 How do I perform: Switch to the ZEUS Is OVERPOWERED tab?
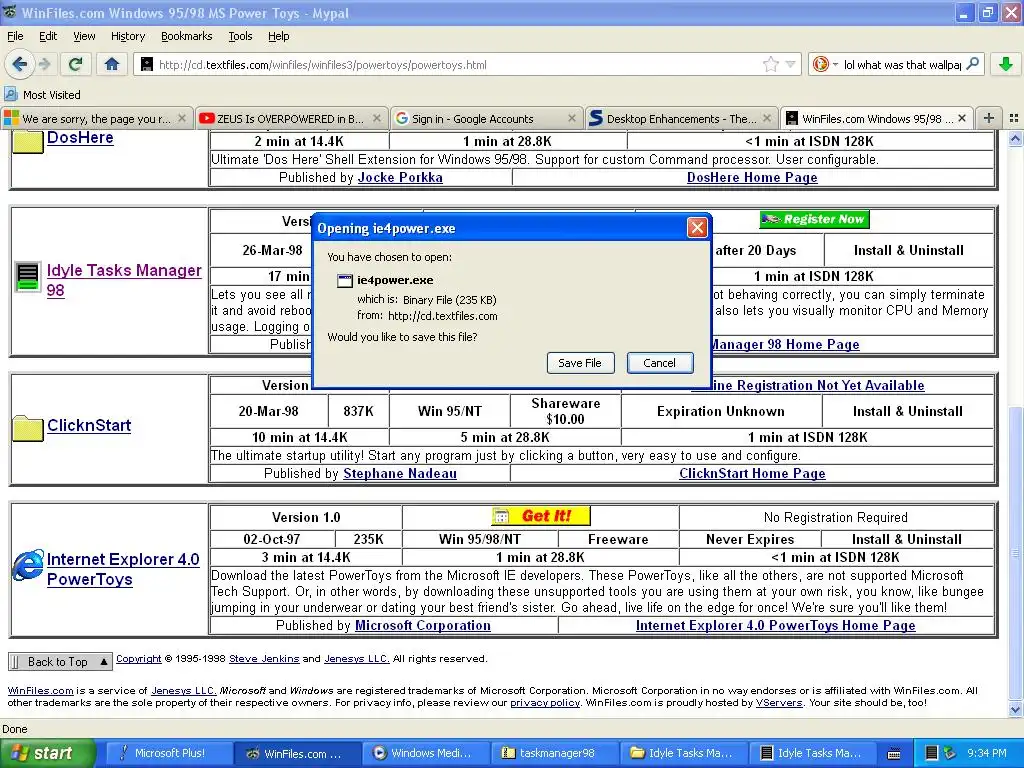291,118
